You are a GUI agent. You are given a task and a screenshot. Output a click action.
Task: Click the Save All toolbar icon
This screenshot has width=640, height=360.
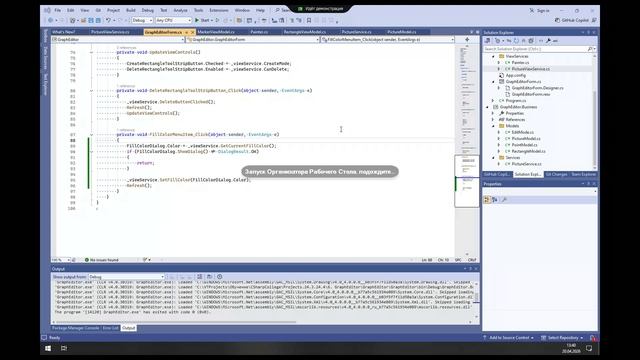click(x=98, y=20)
